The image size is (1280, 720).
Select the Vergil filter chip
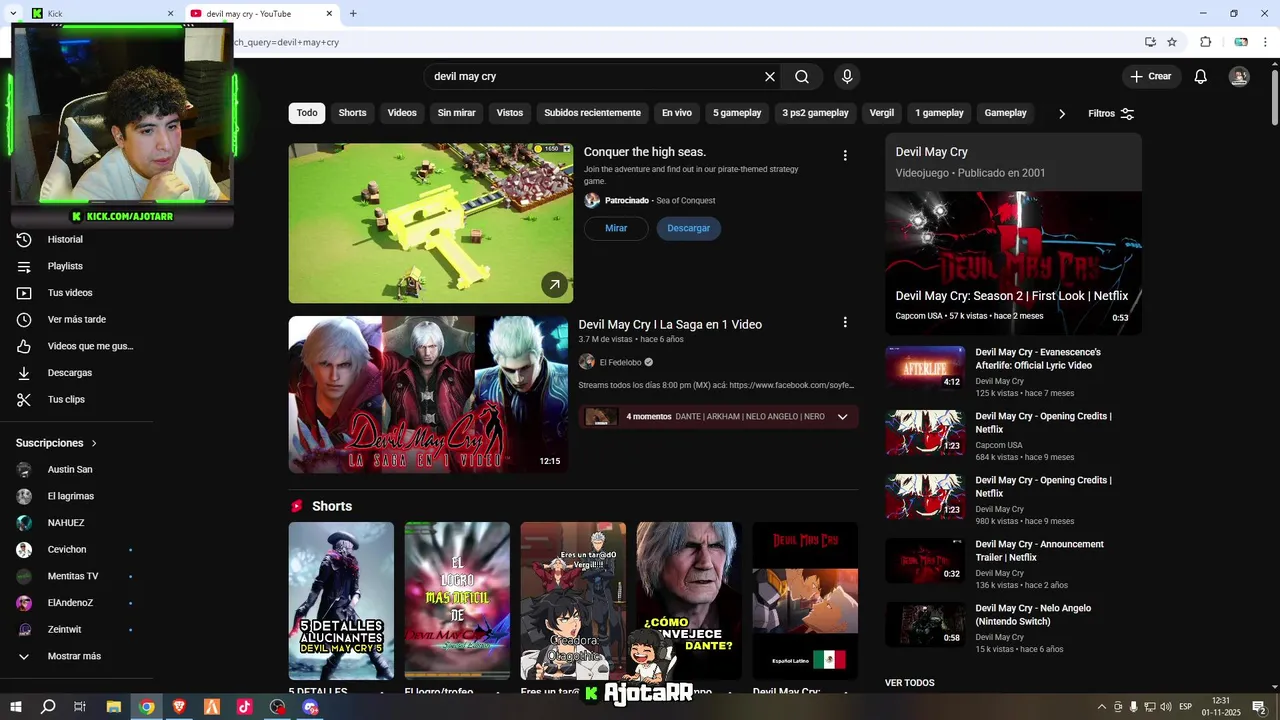click(882, 113)
